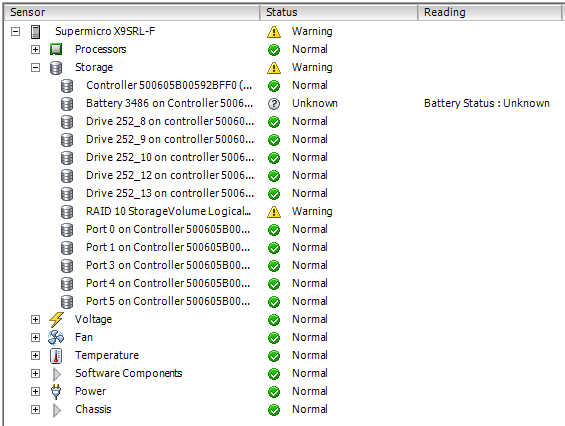Viewport: 565px width, 426px height.
Task: Click the Processors green chip icon
Action: point(56,49)
